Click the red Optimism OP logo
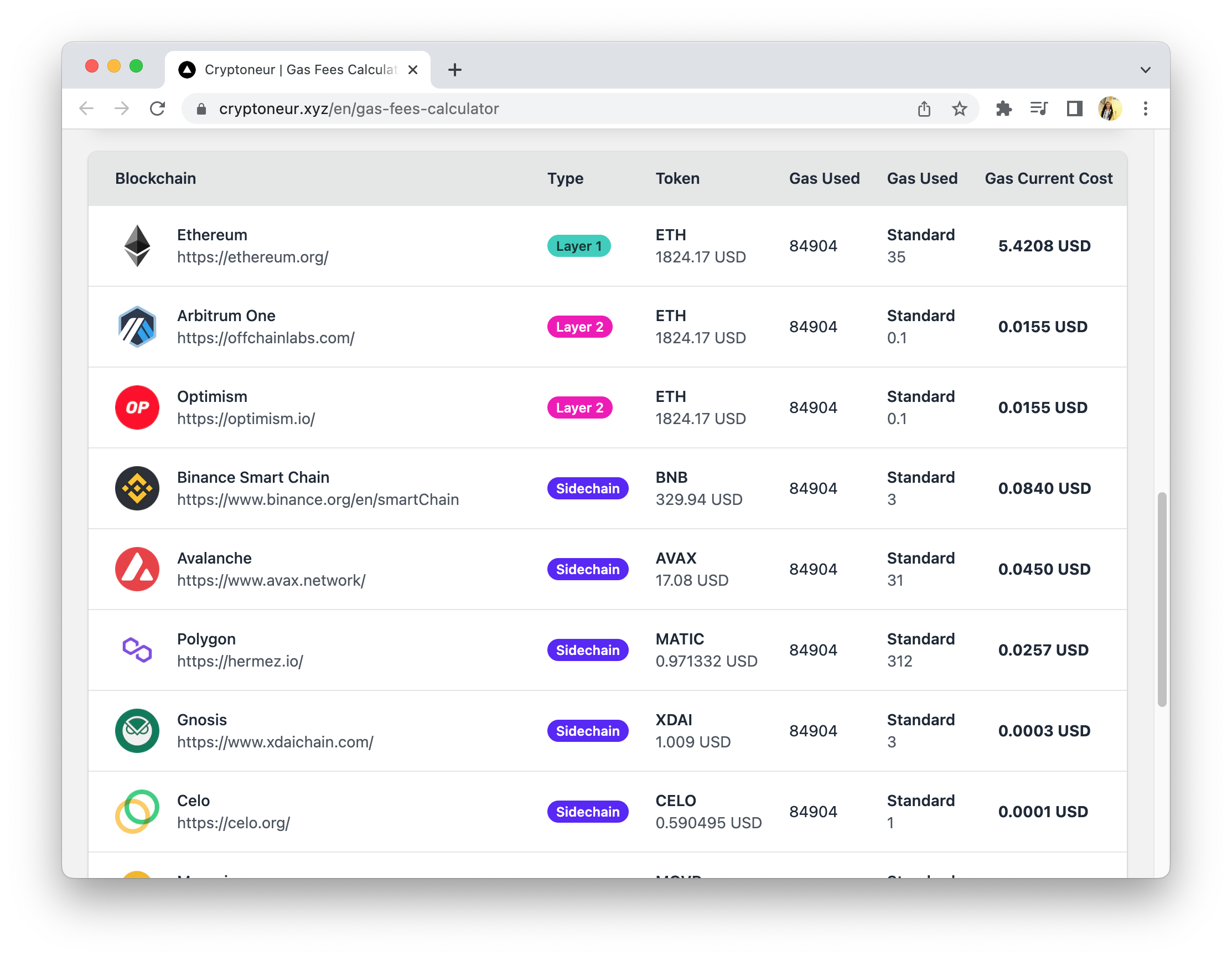This screenshot has width=1232, height=960. point(137,407)
